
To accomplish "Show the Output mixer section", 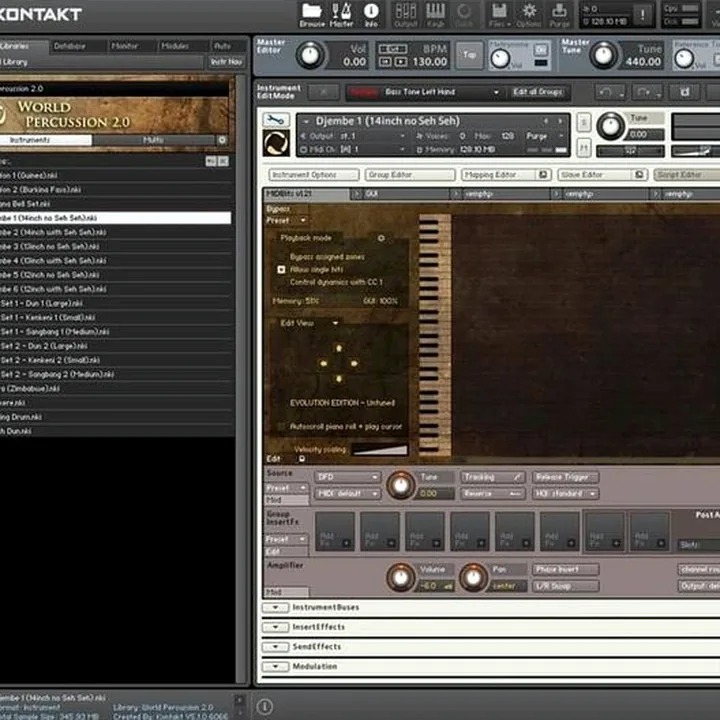I will 406,15.
